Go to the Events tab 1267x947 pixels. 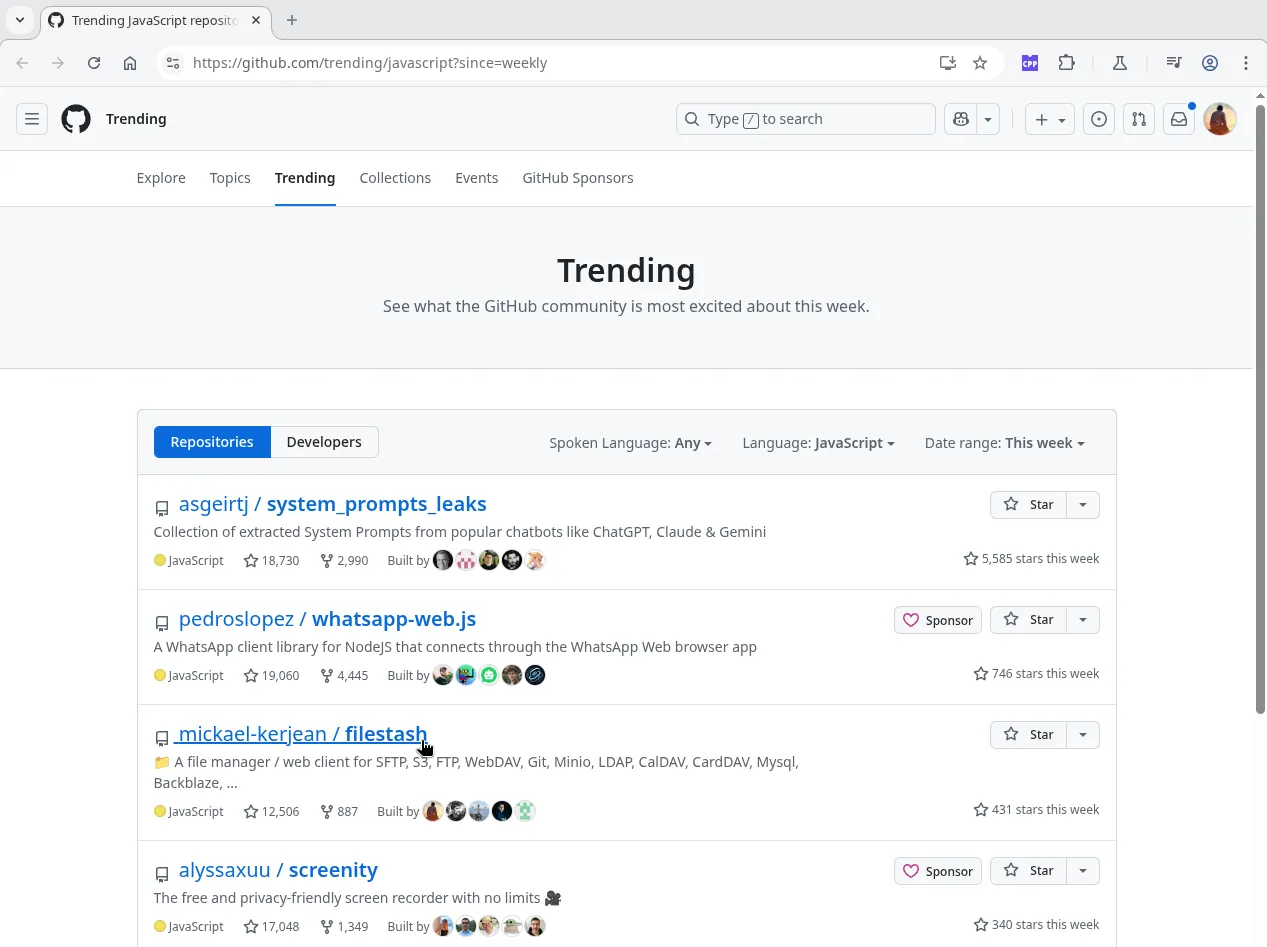pos(476,178)
